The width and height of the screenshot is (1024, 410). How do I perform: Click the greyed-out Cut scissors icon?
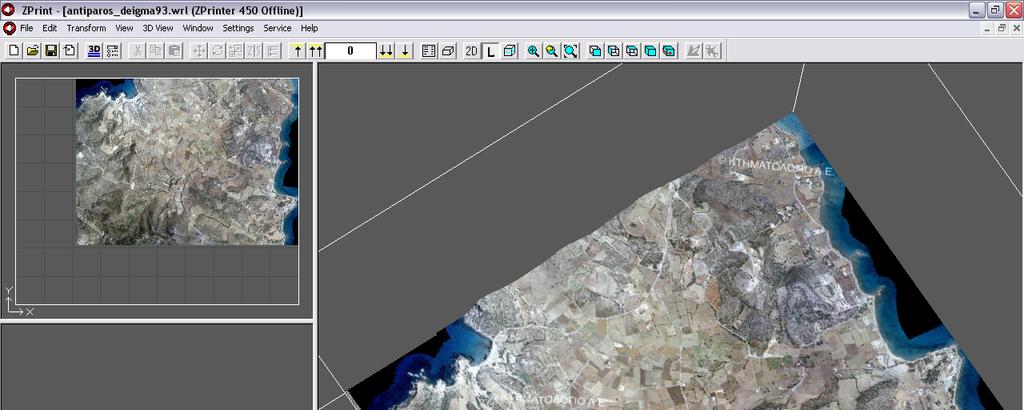(137, 51)
